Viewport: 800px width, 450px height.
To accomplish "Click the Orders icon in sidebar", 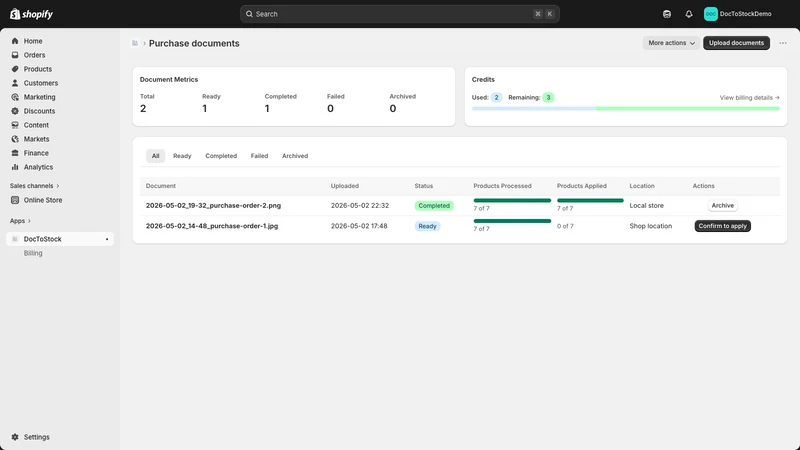I will click(x=15, y=55).
